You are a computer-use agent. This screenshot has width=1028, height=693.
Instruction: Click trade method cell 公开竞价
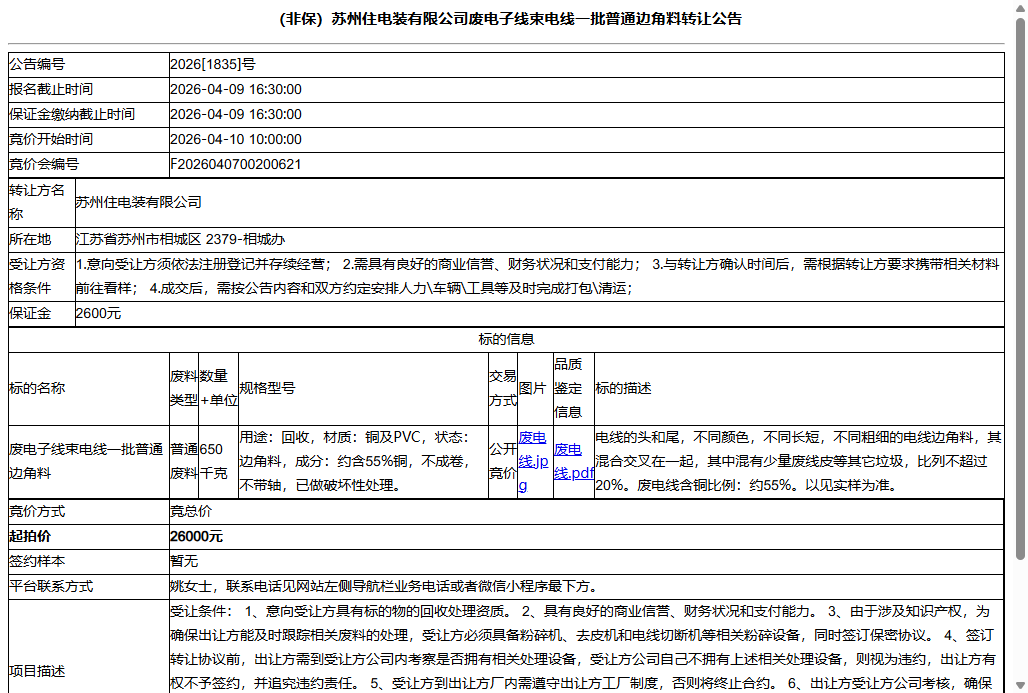click(503, 462)
